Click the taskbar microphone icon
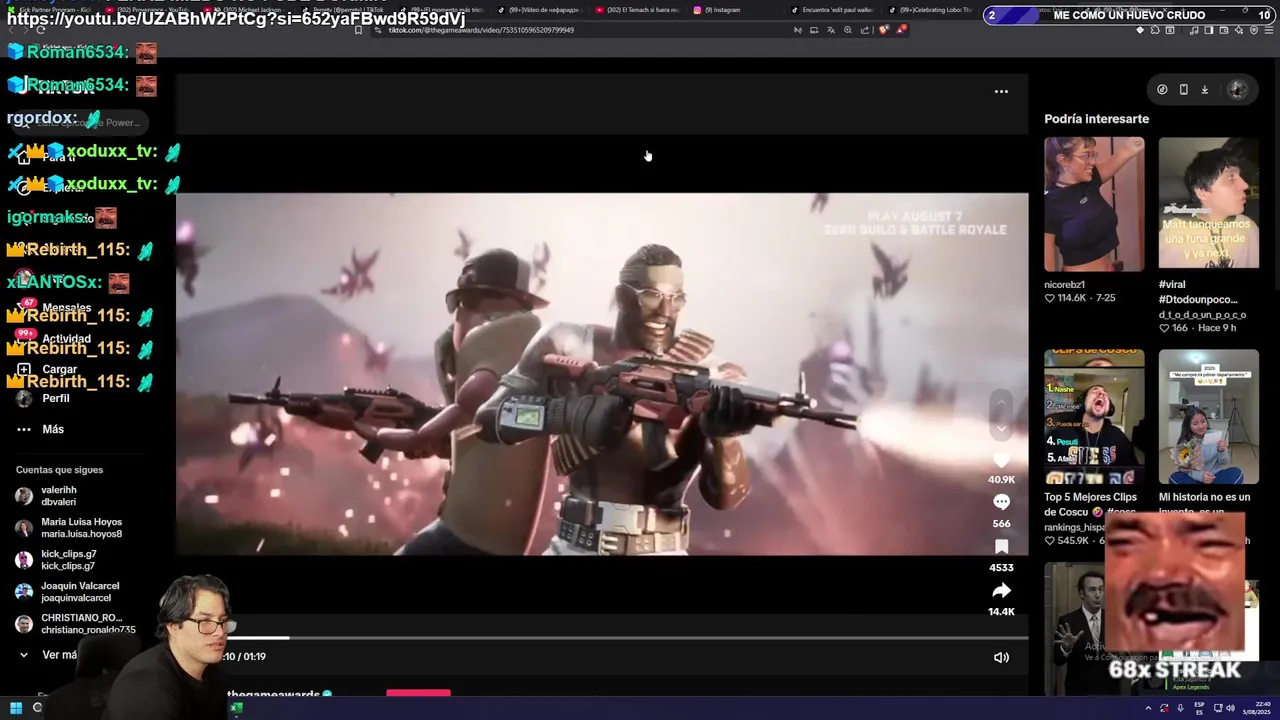This screenshot has width=1280, height=720. [x=1181, y=708]
